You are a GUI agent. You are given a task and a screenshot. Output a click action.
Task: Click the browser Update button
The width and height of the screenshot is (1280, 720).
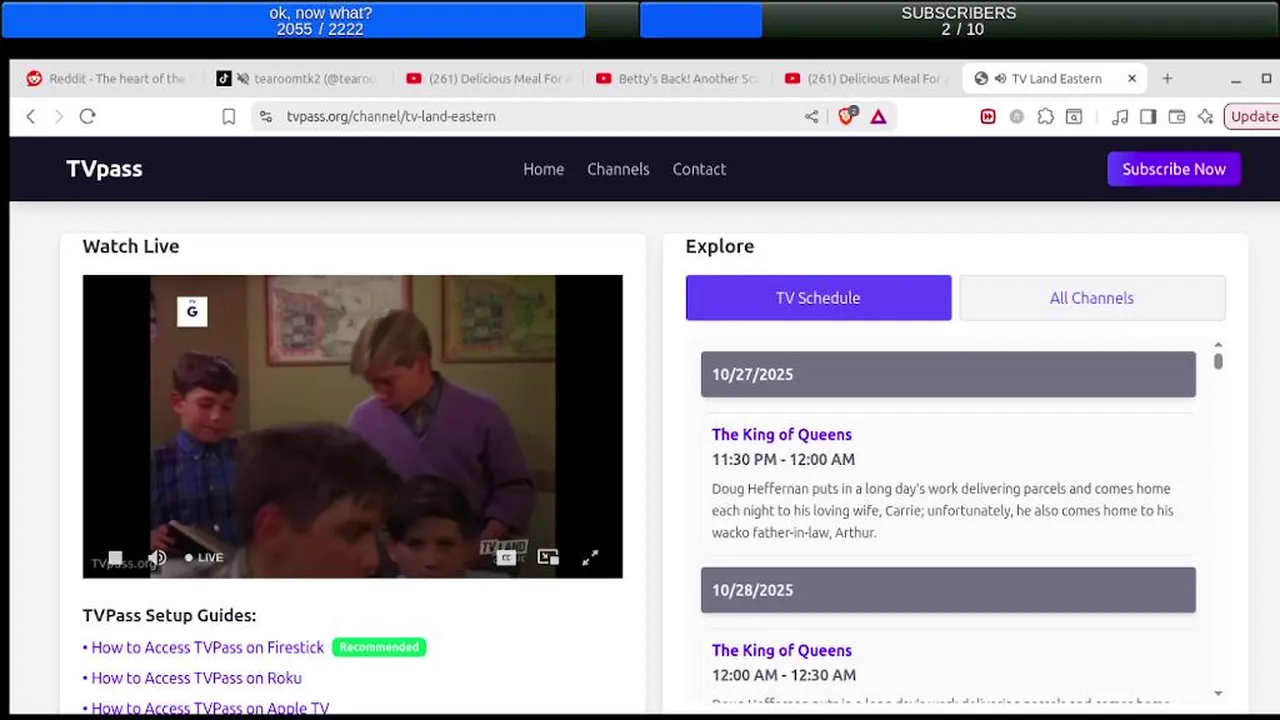1254,116
